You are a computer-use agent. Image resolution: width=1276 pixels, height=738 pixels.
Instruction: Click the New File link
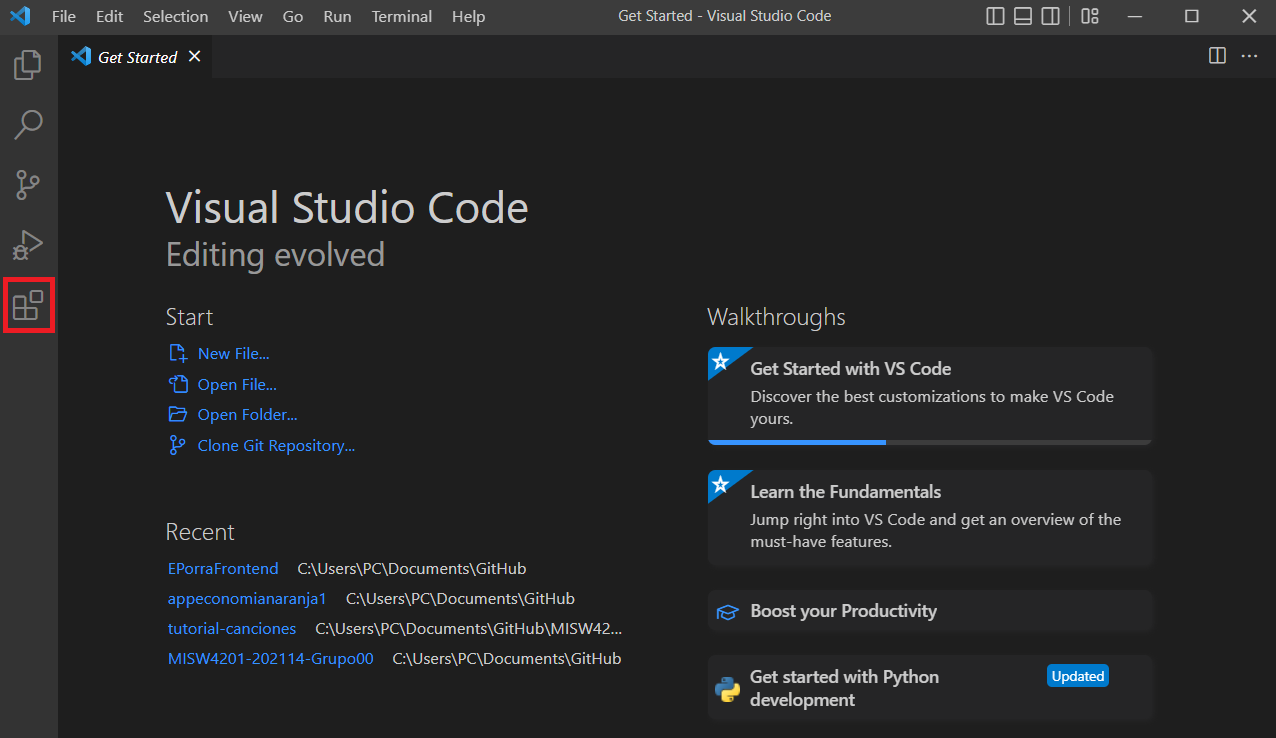click(x=233, y=353)
